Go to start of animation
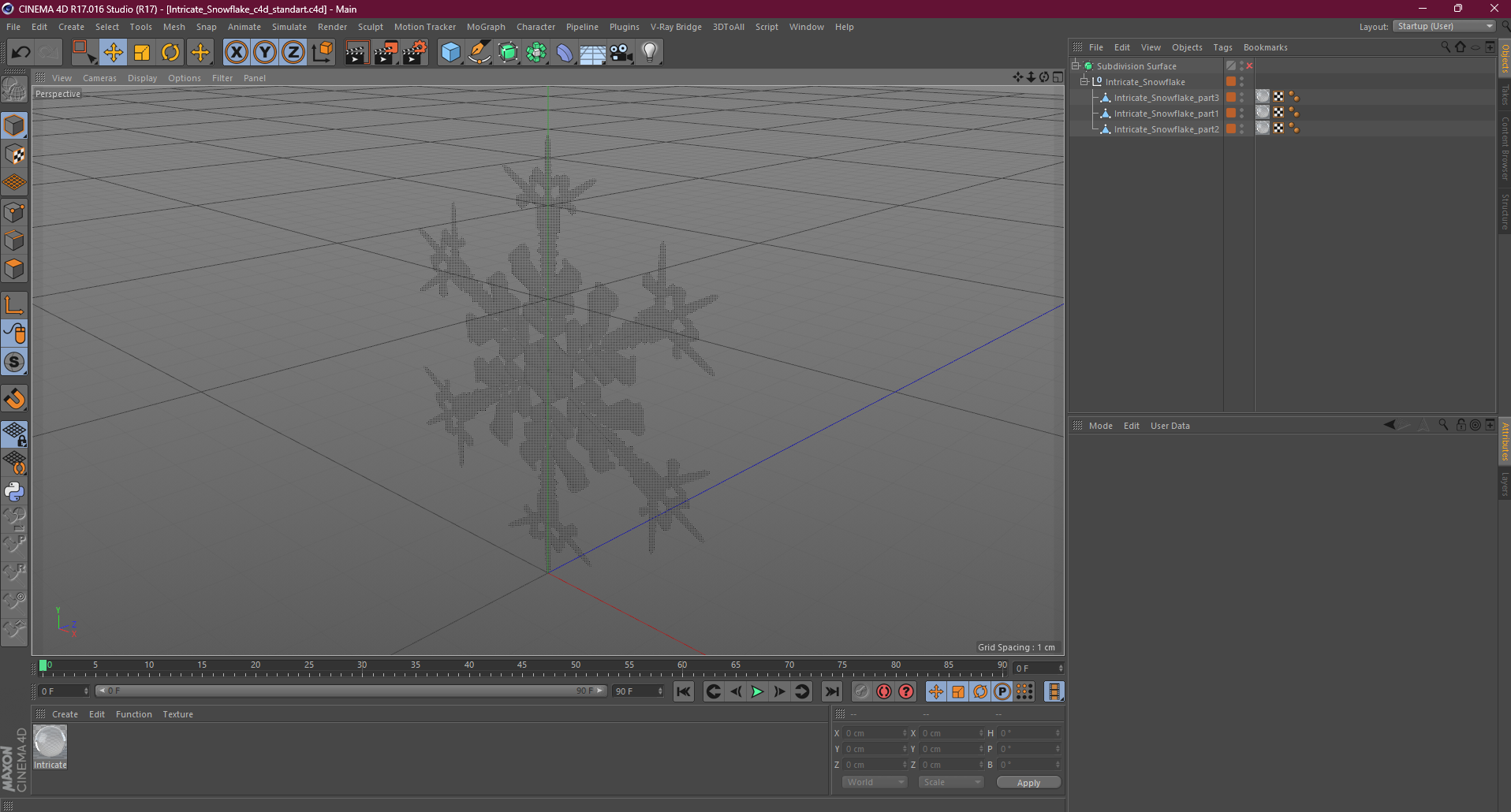The image size is (1511, 812). (683, 691)
